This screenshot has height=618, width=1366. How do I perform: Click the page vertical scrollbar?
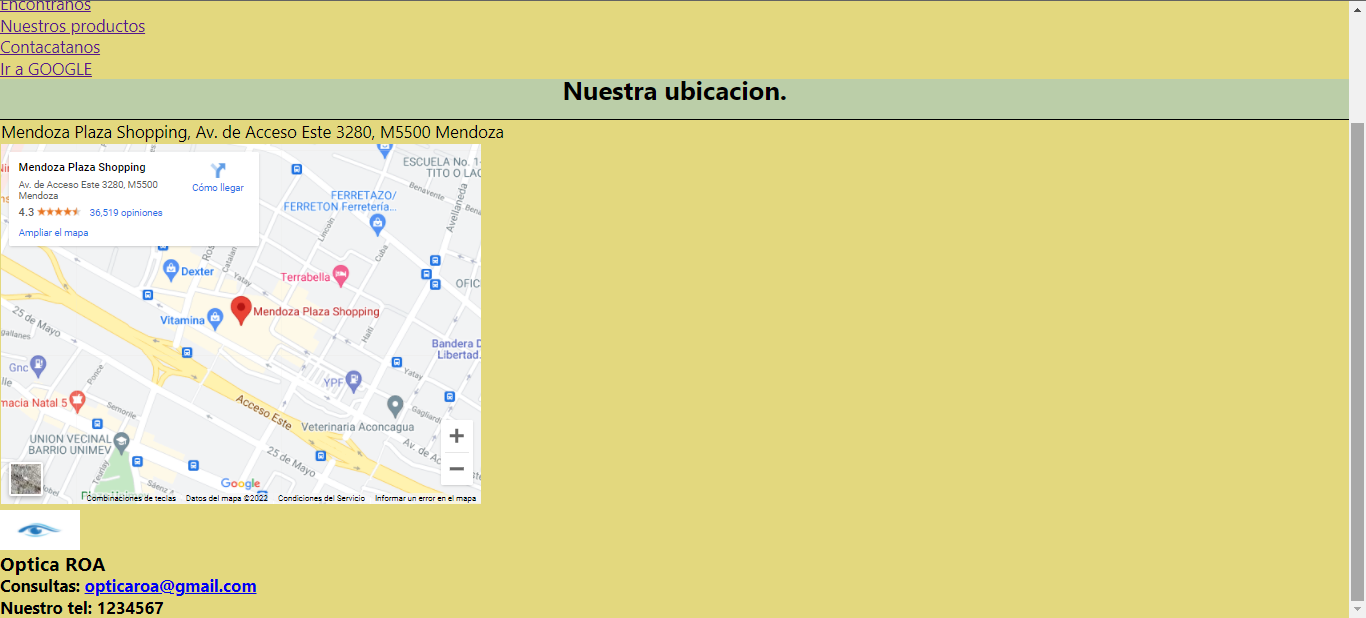(x=1357, y=360)
